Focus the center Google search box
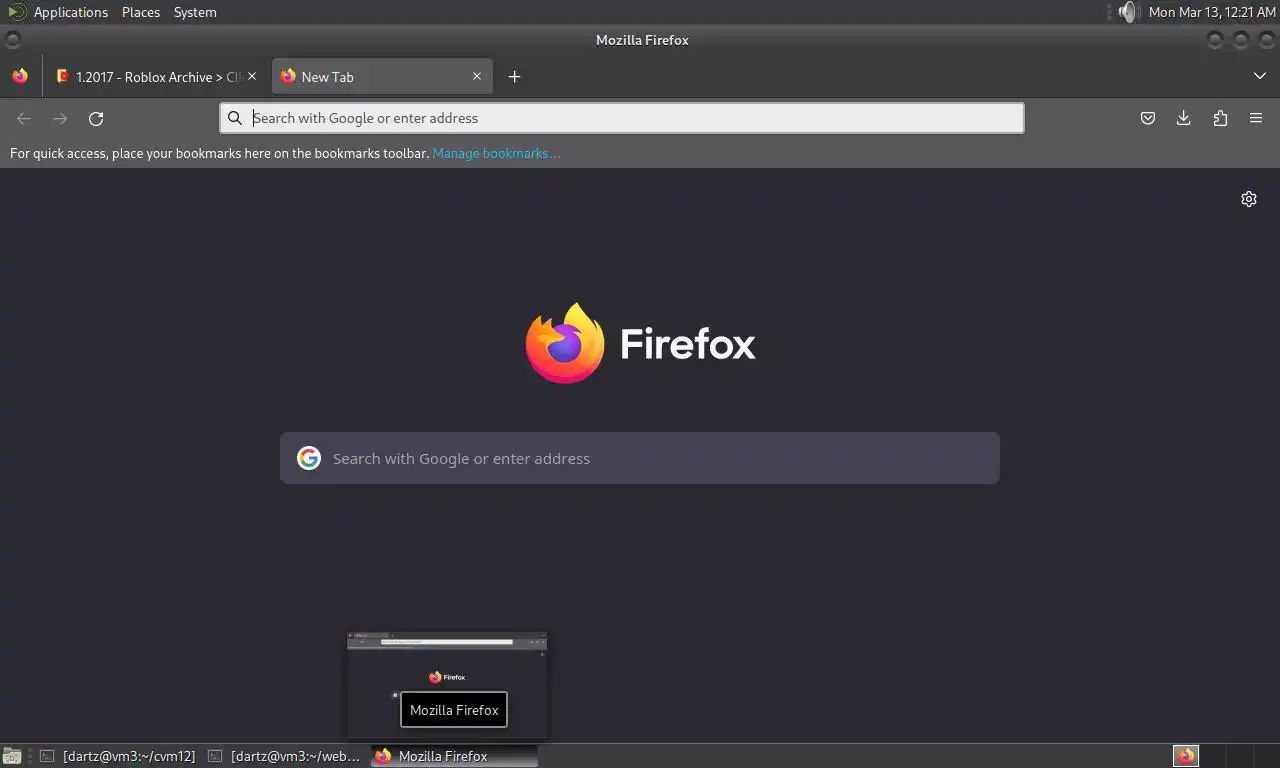Viewport: 1280px width, 768px height. point(640,458)
